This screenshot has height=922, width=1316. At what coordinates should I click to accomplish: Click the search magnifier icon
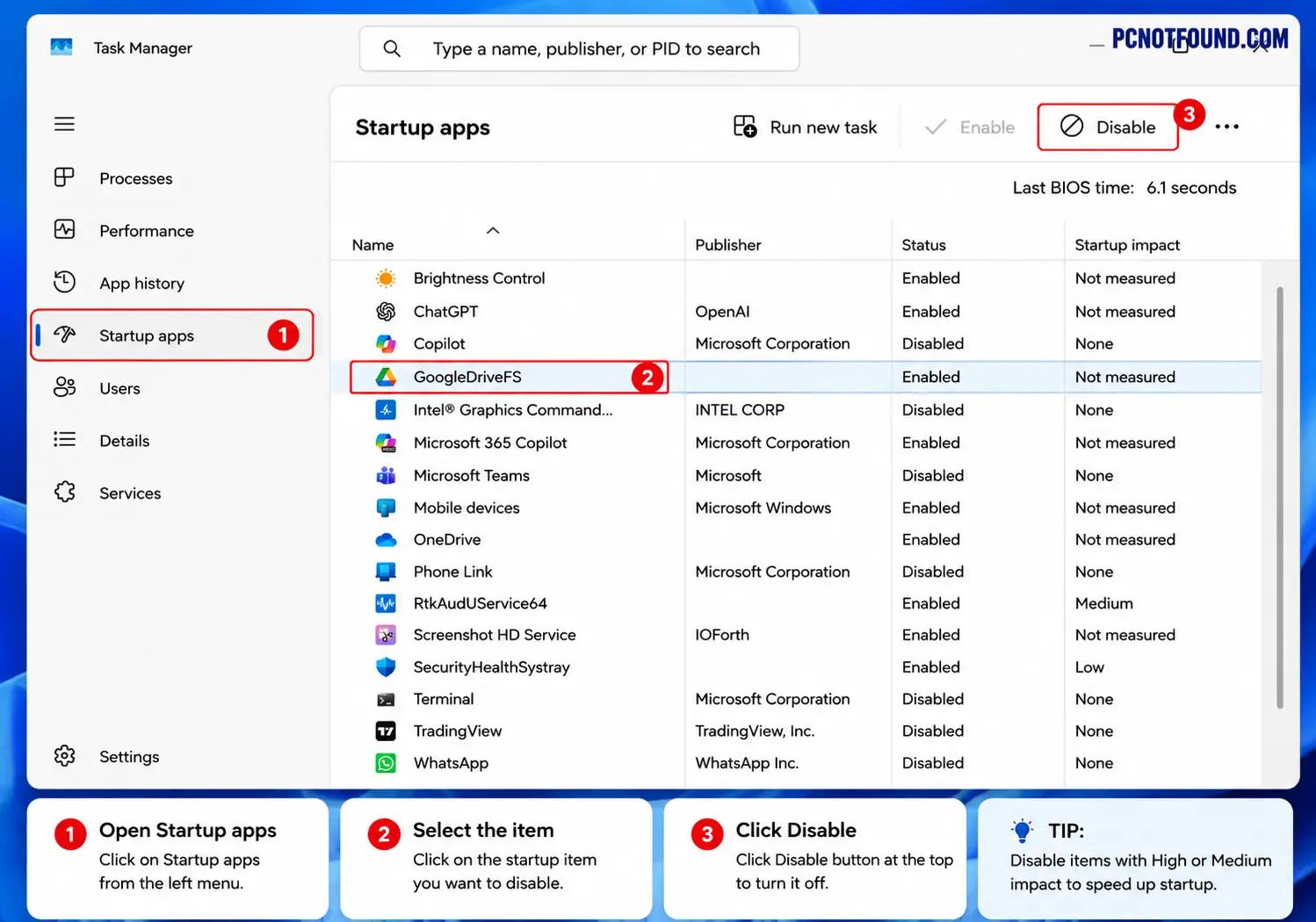click(392, 49)
